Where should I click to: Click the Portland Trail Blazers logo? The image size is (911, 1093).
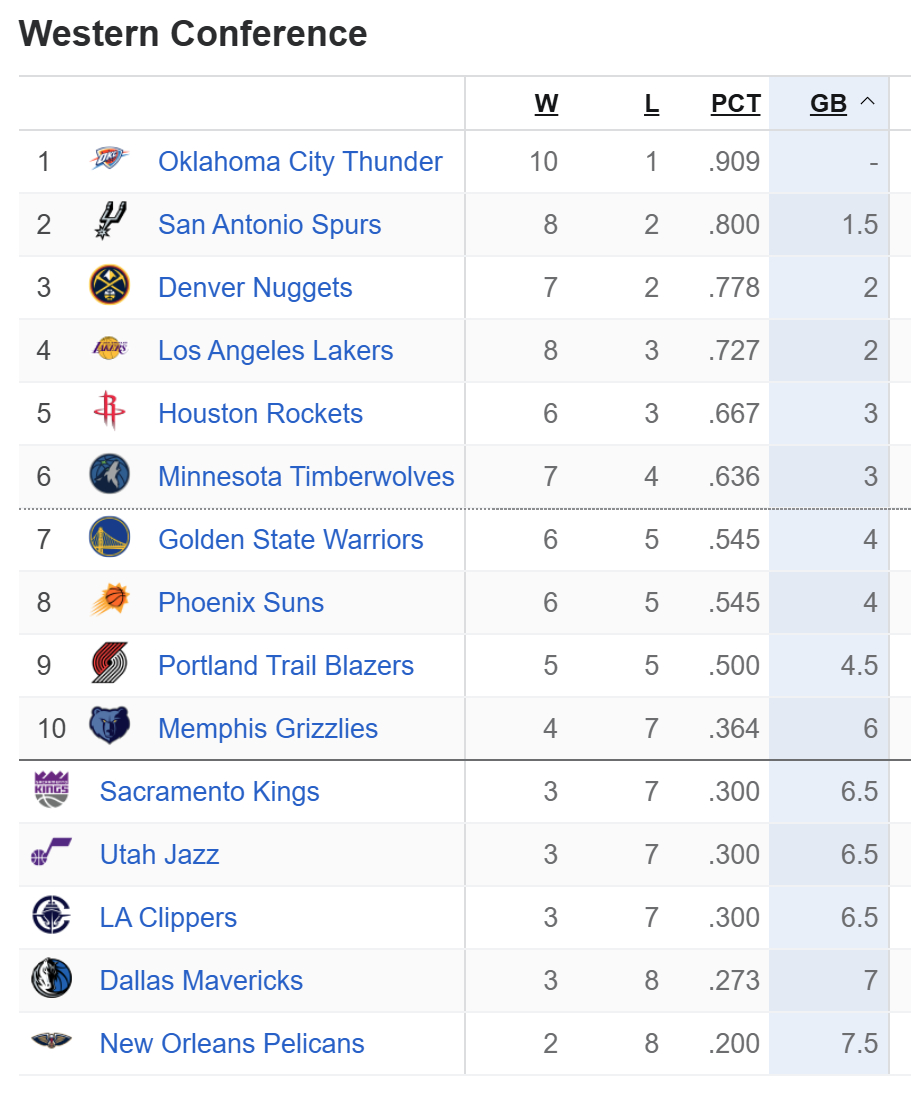pos(109,665)
